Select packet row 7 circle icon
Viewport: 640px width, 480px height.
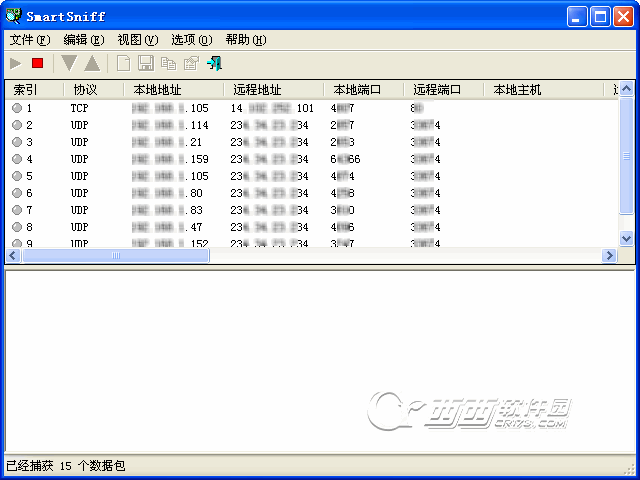pos(17,210)
